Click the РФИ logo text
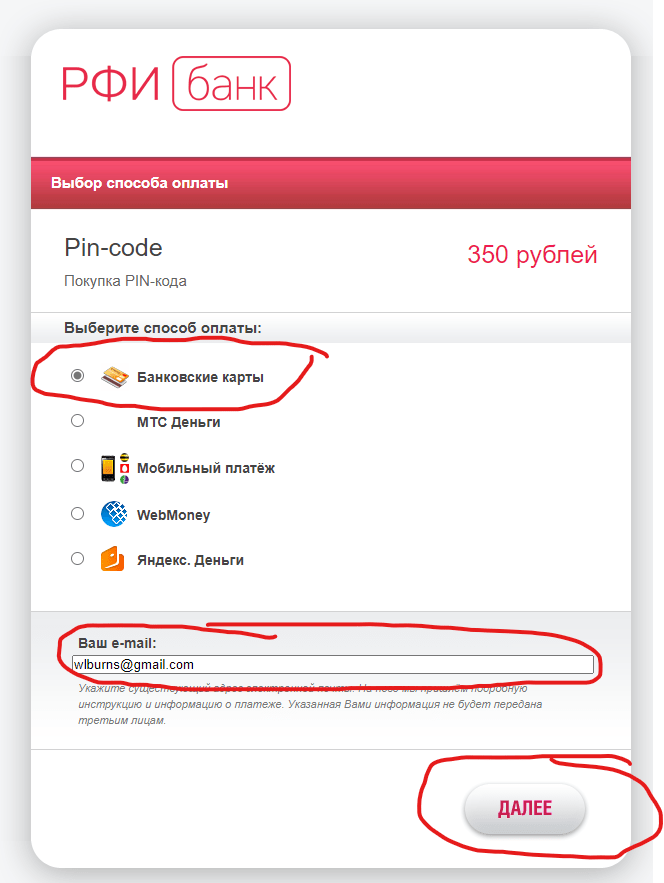 coord(110,84)
